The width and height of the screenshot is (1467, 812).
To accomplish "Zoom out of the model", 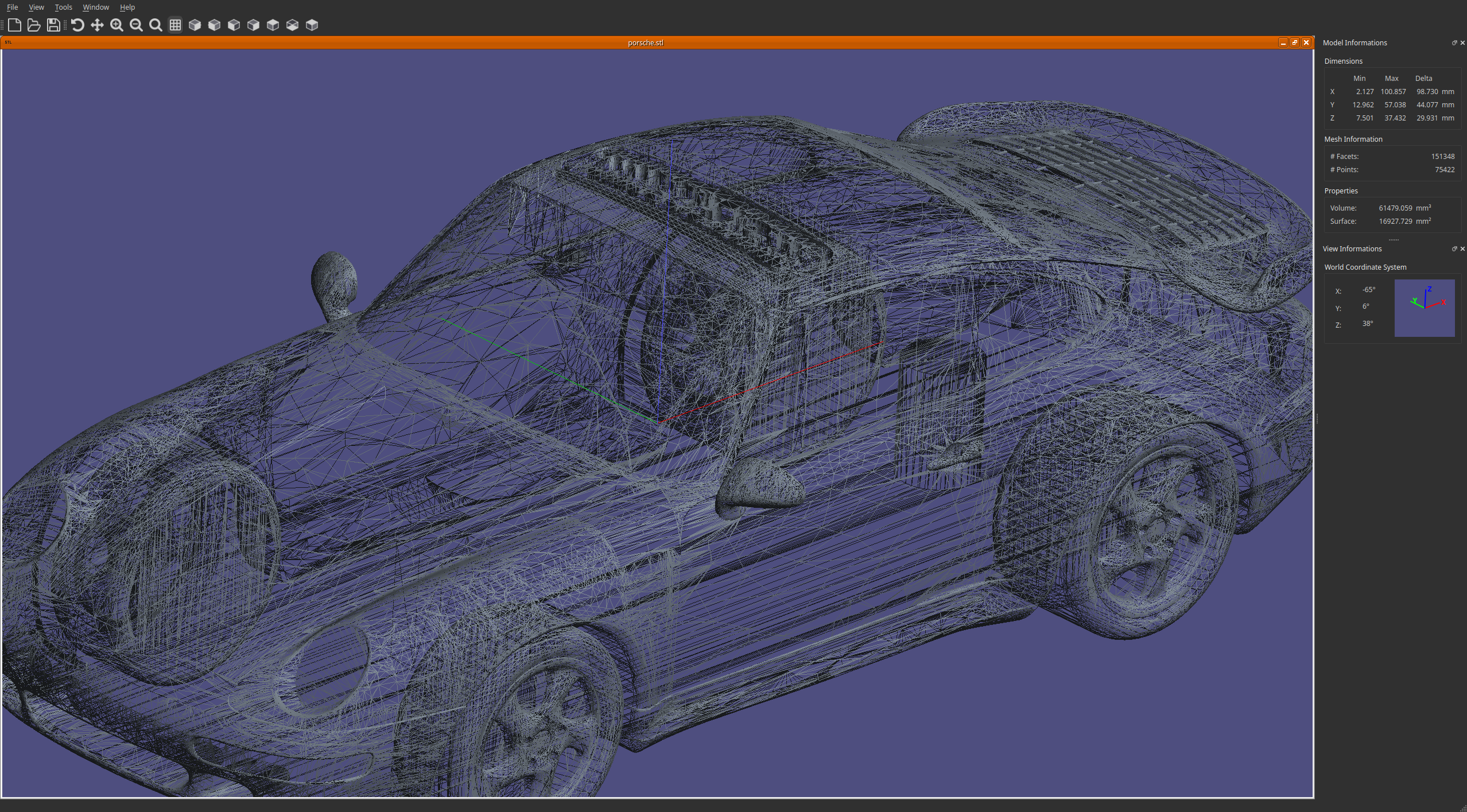I will (135, 25).
